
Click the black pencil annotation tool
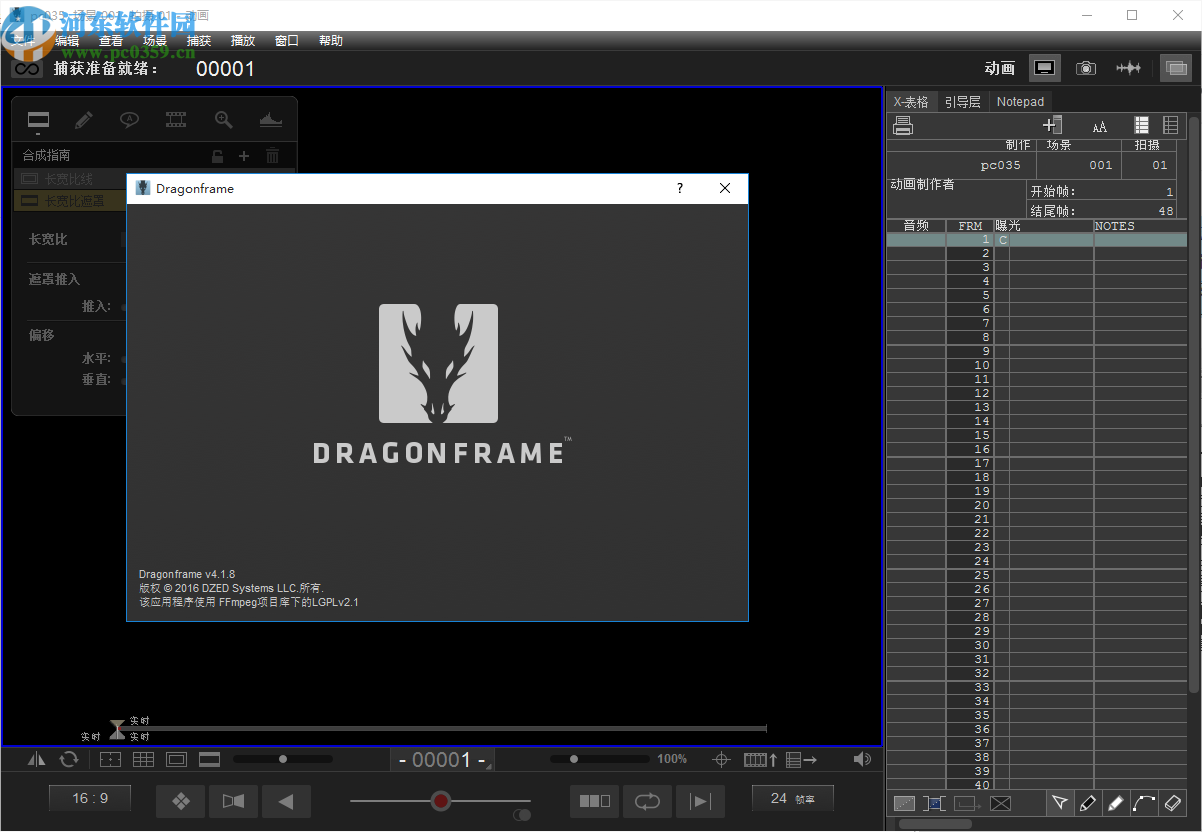pyautogui.click(x=1088, y=803)
